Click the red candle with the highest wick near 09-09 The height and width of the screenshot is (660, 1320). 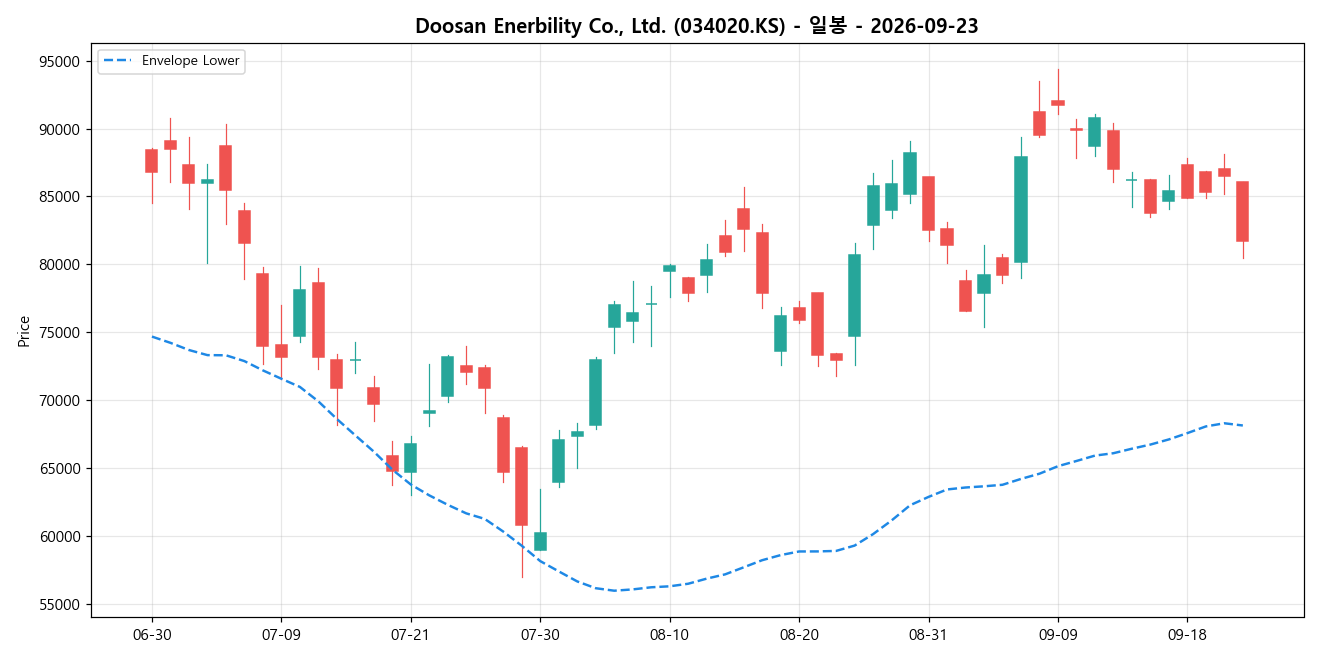point(1058,102)
